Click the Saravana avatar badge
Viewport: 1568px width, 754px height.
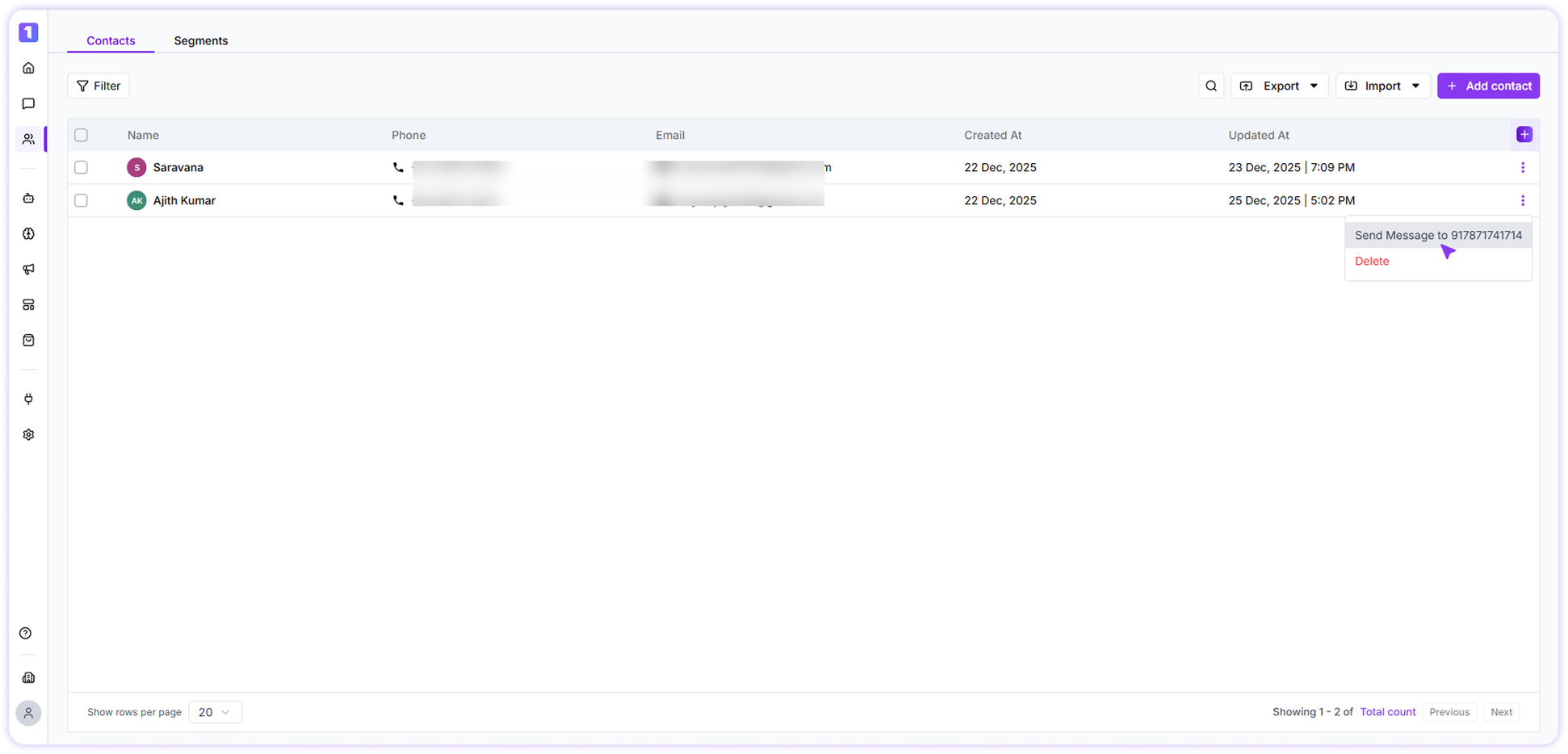point(136,168)
